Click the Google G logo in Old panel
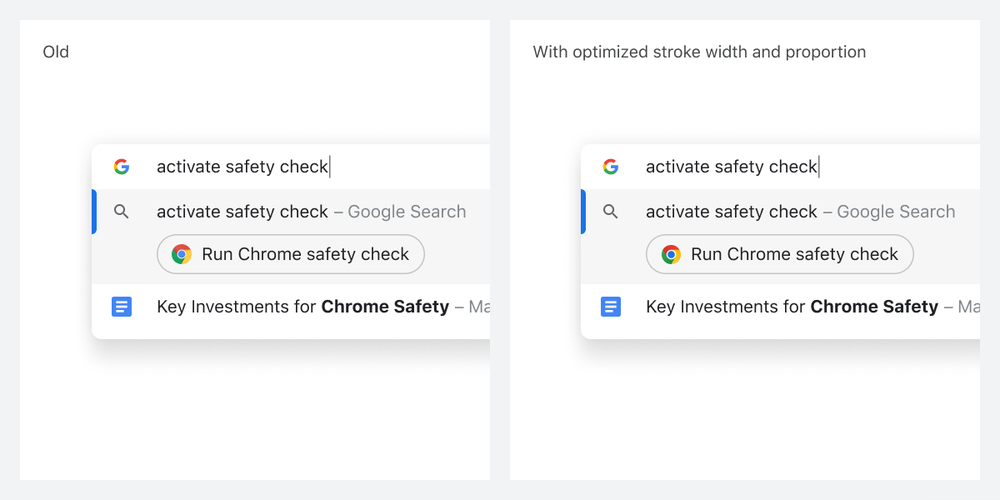Screen dimensions: 1000x500 click(x=121, y=167)
